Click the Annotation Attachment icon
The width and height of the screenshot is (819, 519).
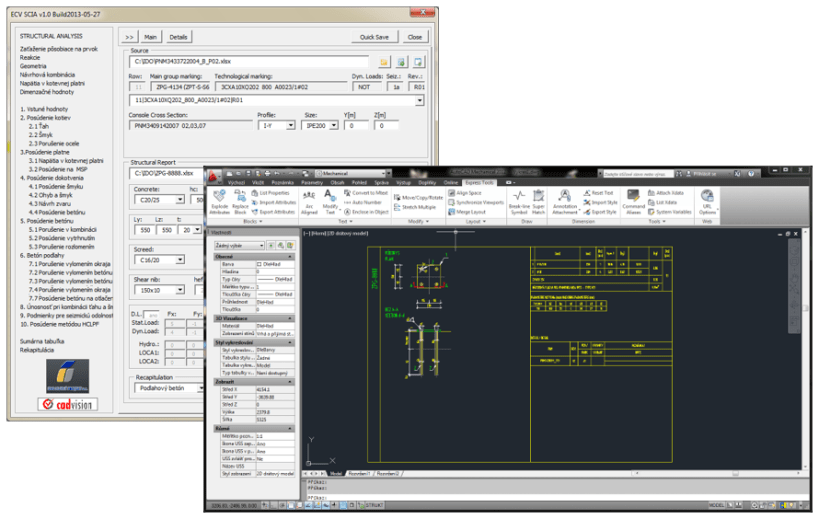tap(565, 195)
